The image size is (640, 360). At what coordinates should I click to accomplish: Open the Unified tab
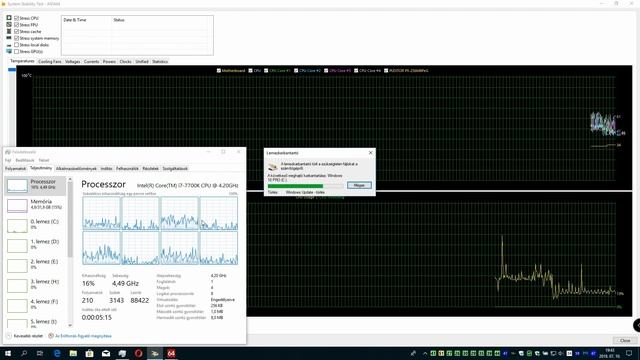(142, 62)
